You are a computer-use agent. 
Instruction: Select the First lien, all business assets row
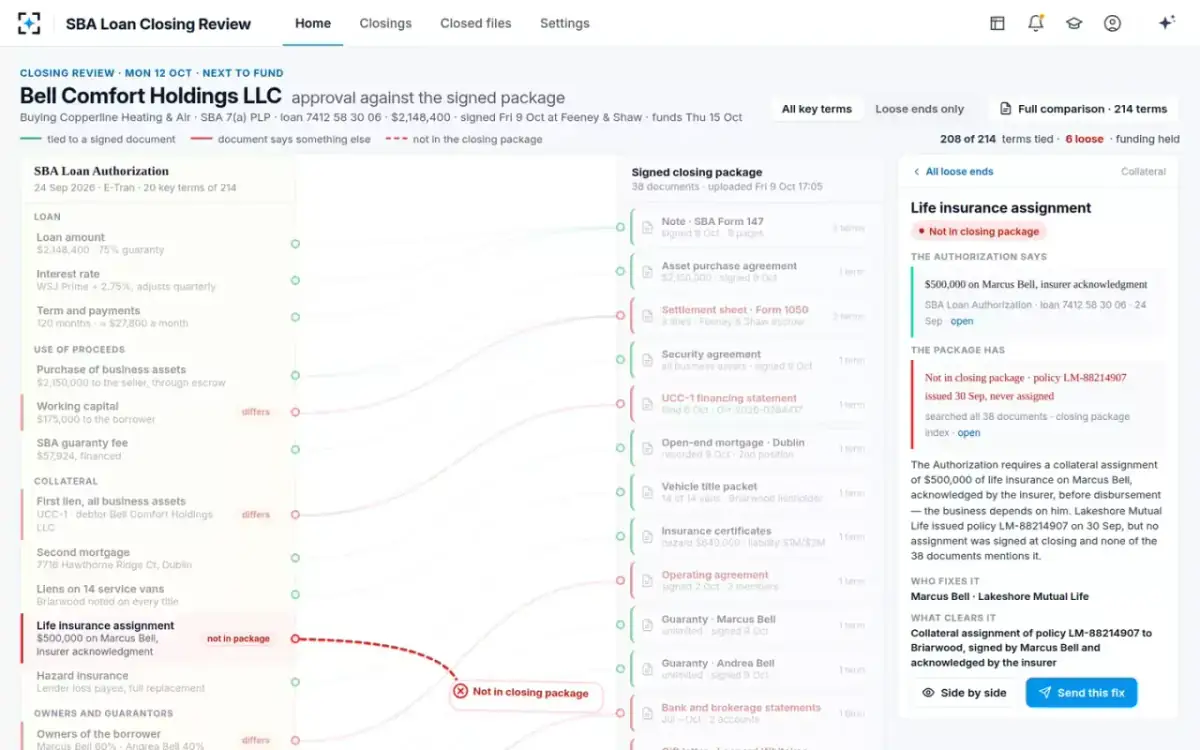pyautogui.click(x=158, y=514)
